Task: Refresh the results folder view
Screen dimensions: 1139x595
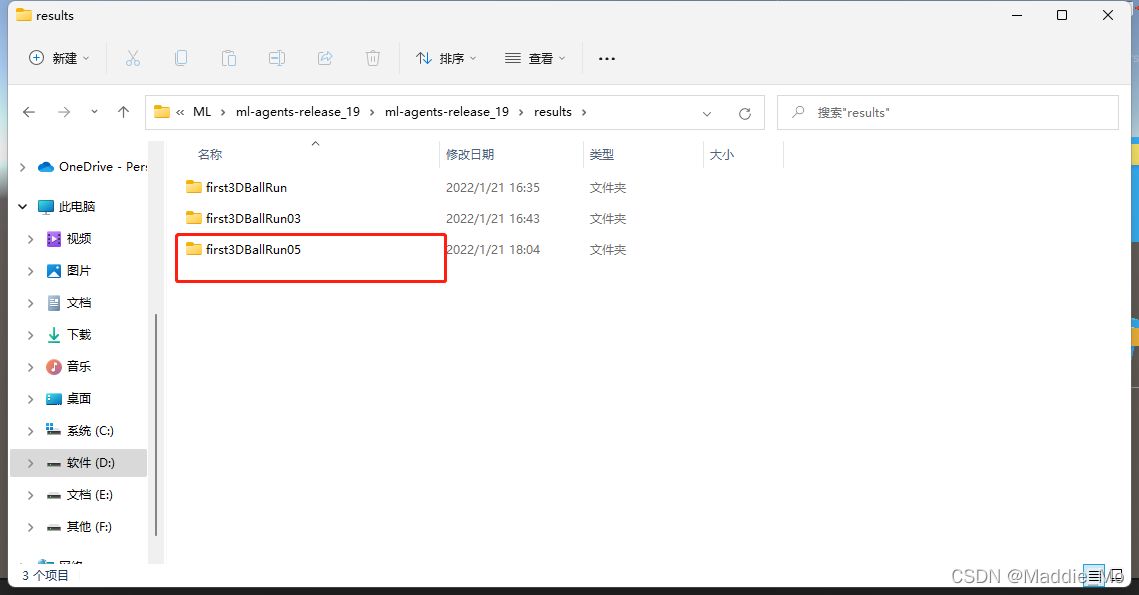Action: click(x=745, y=113)
